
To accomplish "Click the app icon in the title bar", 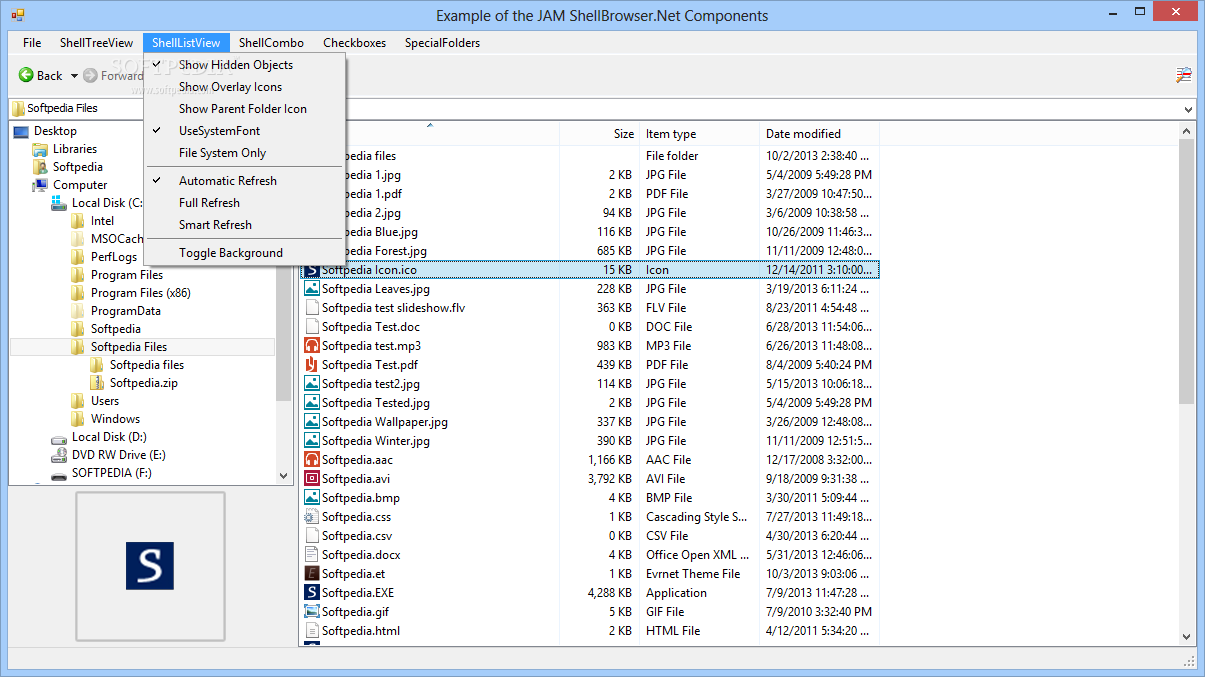I will coord(18,15).
